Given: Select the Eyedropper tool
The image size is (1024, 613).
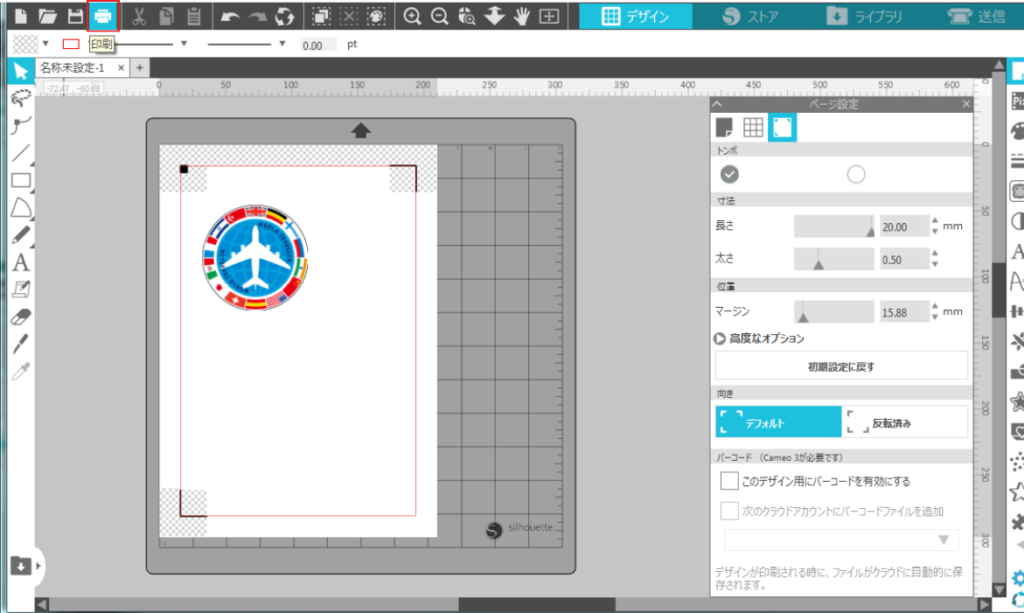Looking at the screenshot, I should [21, 371].
